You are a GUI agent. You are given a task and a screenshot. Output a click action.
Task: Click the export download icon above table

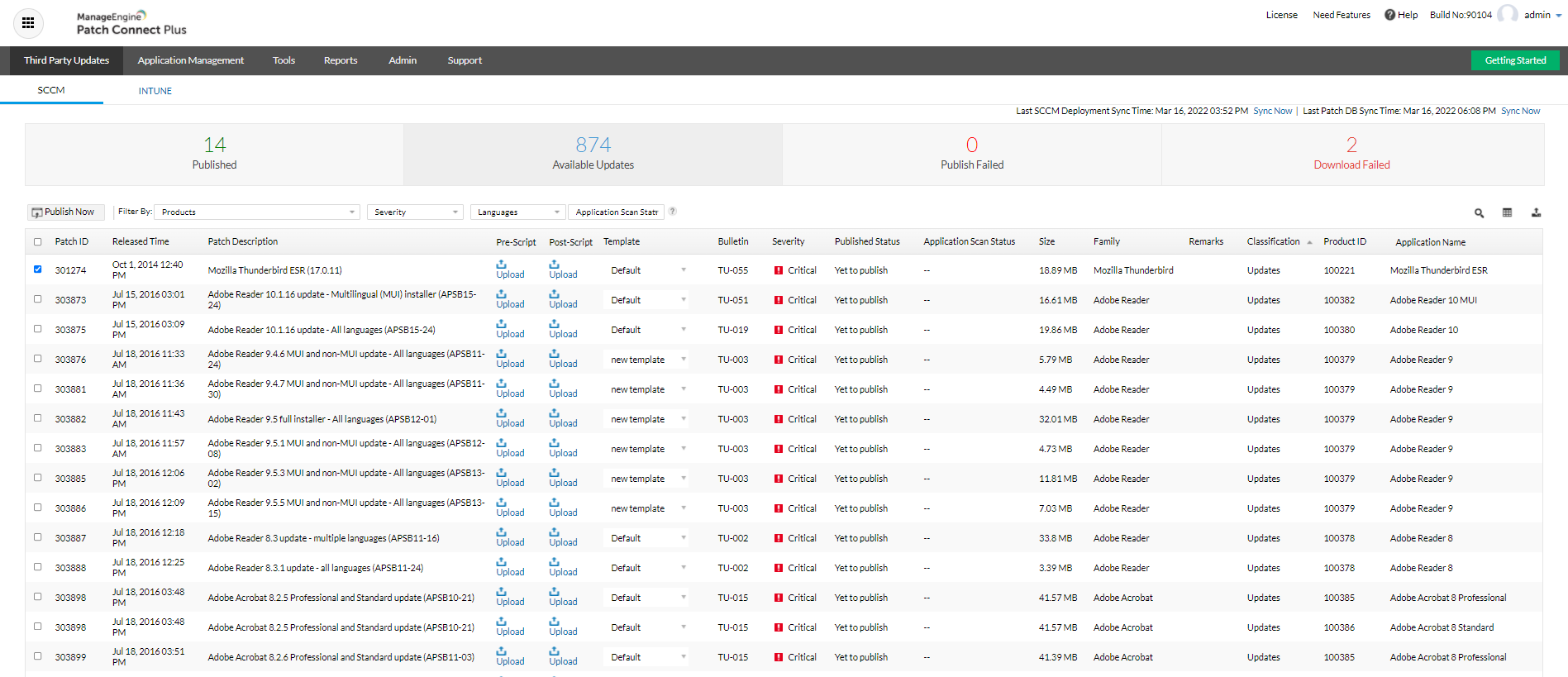tap(1536, 213)
